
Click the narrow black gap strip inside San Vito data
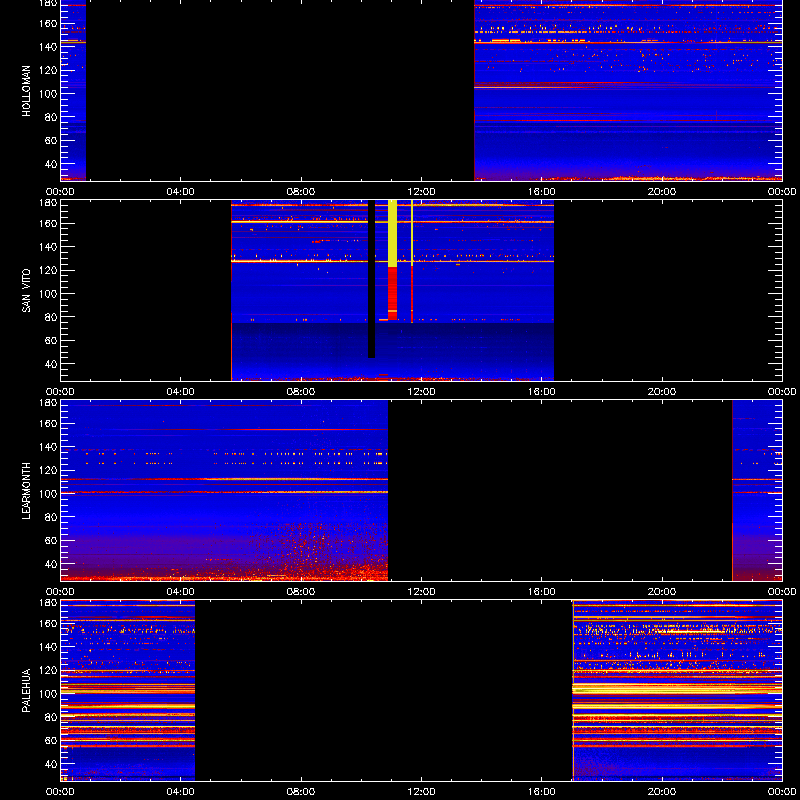(x=371, y=279)
